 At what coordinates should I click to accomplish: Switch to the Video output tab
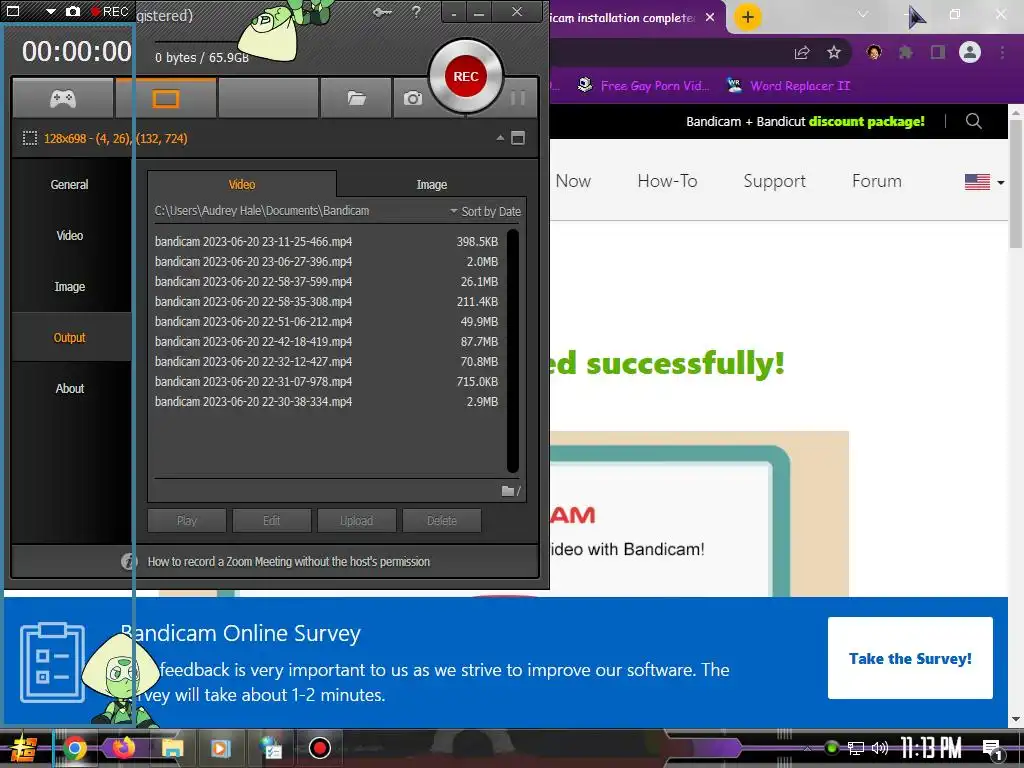pyautogui.click(x=242, y=184)
